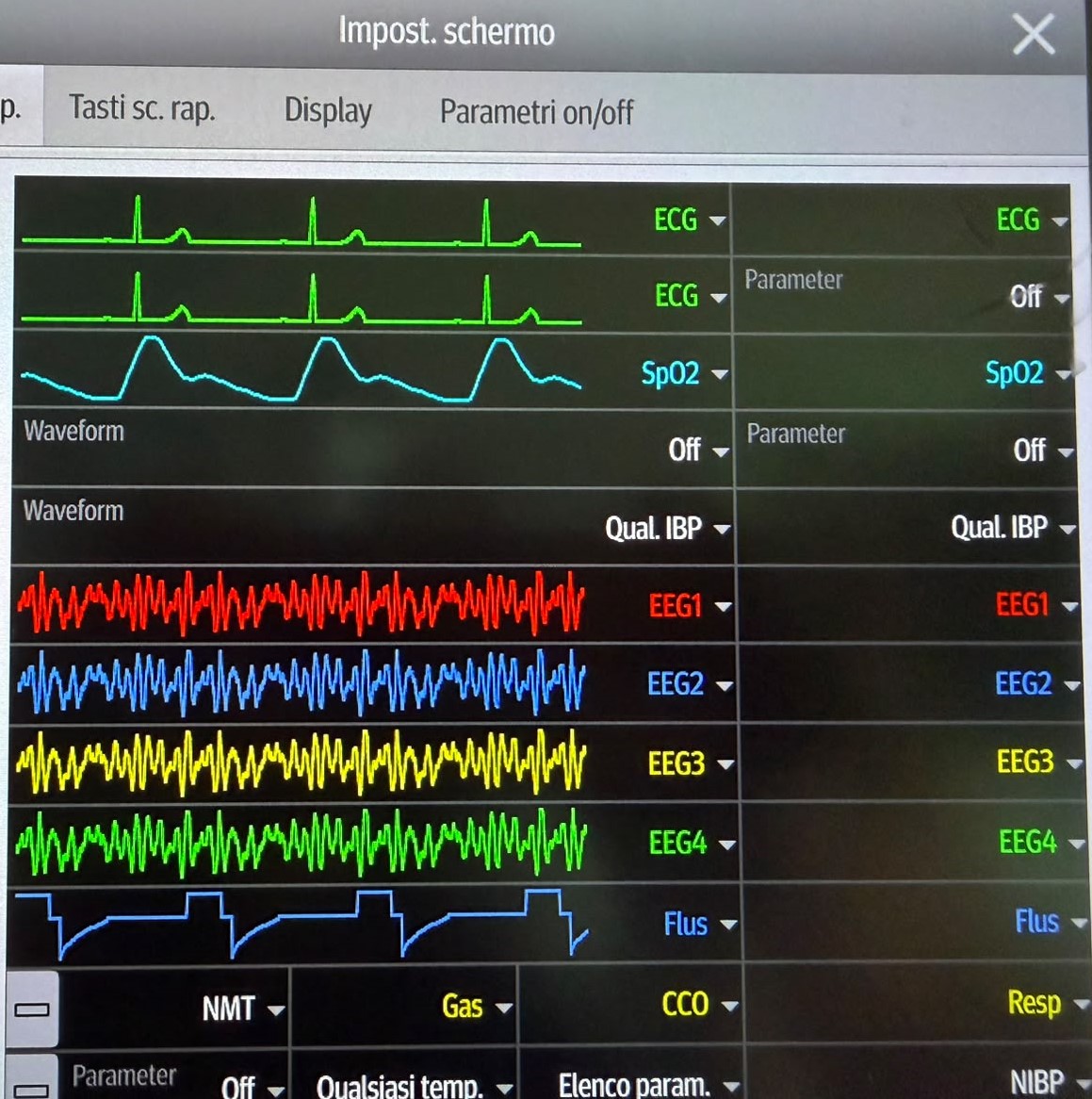Viewport: 1092px width, 1099px height.
Task: Expand the red EEG1 waveform dropdown
Action: click(x=690, y=605)
